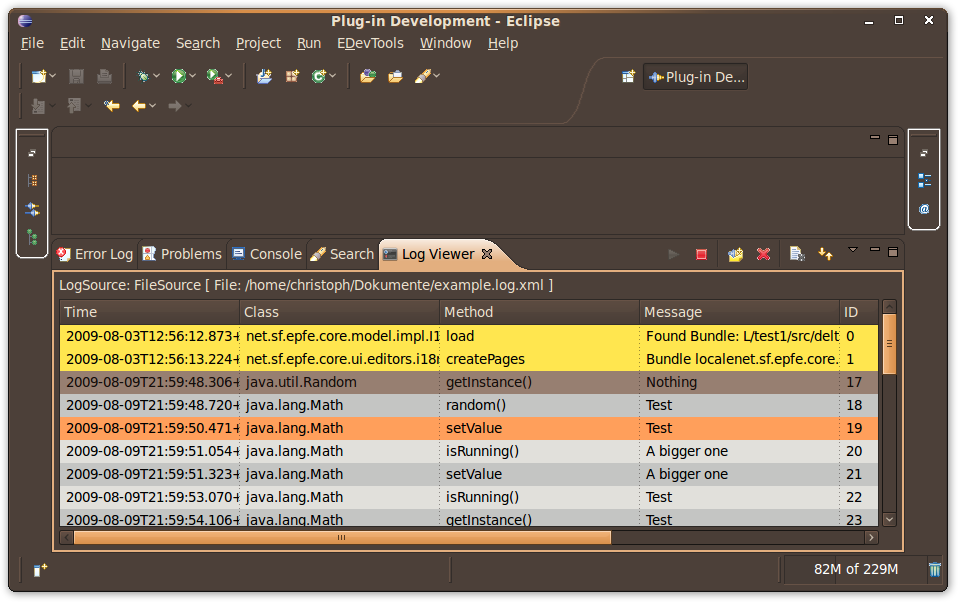Click the log document settings icon
The width and height of the screenshot is (958, 602).
pos(797,254)
